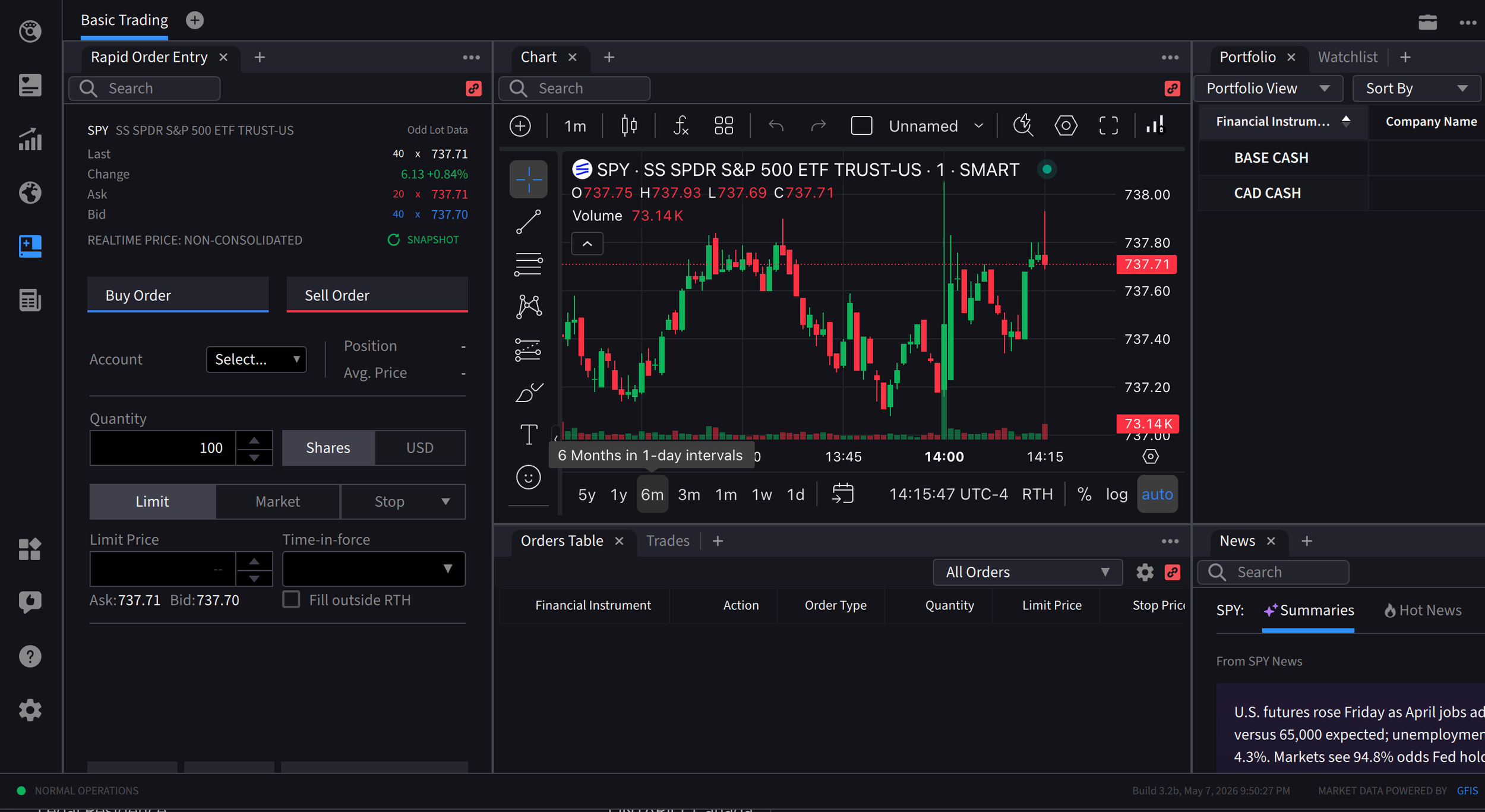The image size is (1485, 812).
Task: Click the Sell Order button
Action: 377,295
